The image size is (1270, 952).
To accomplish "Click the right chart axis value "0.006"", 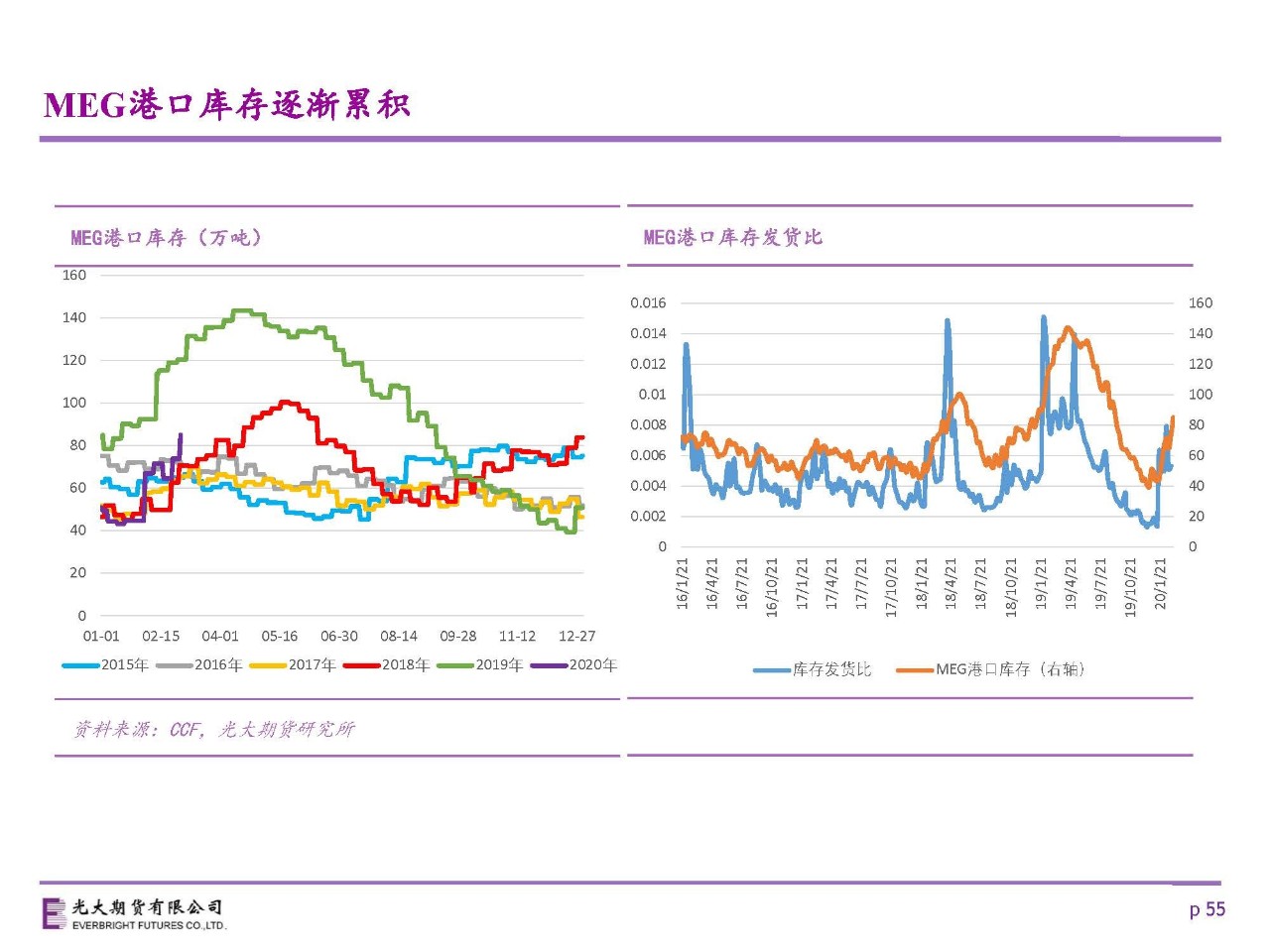I will (648, 455).
